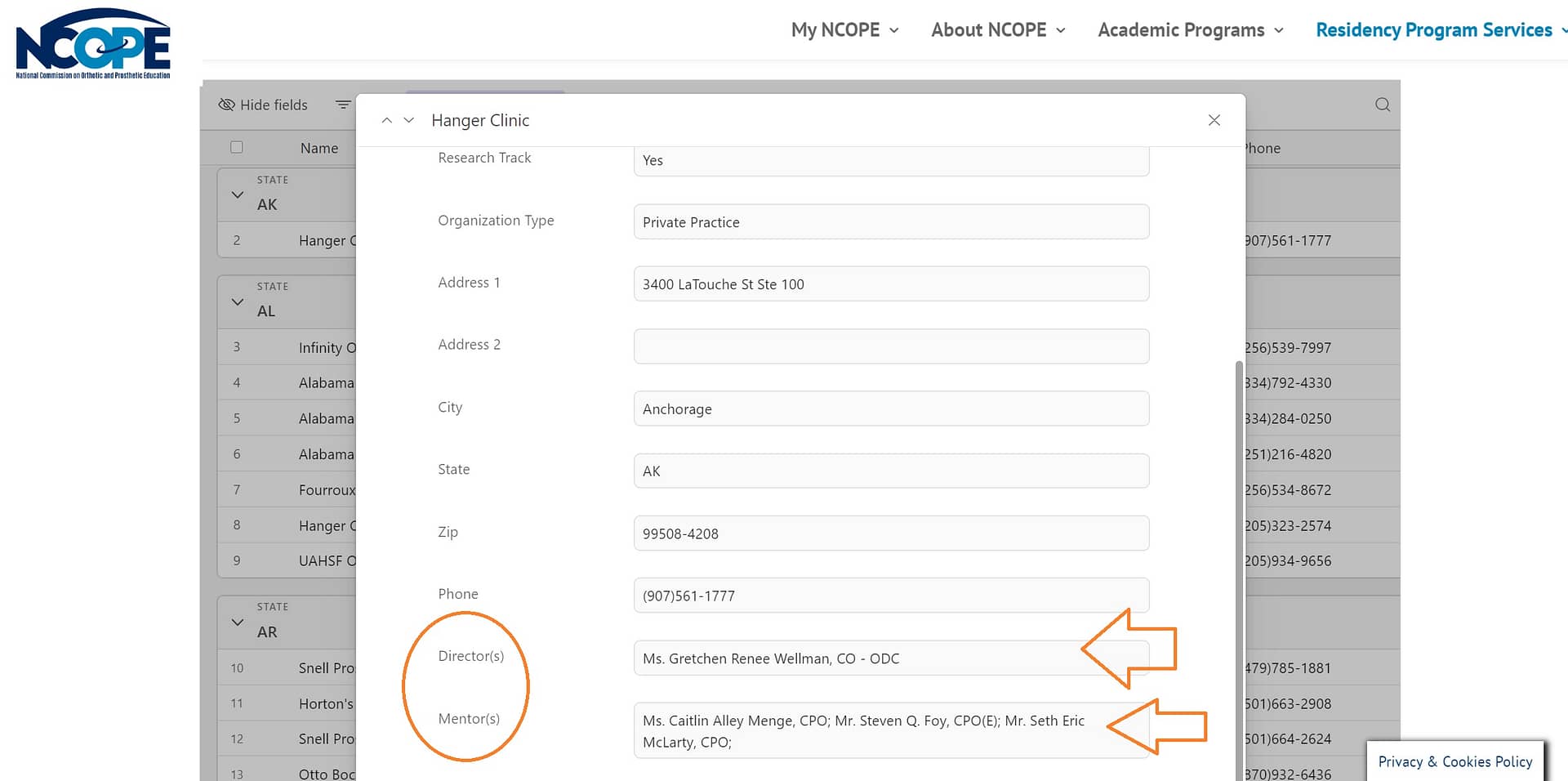Click the search magnifier icon in table toolbar

(x=1383, y=105)
